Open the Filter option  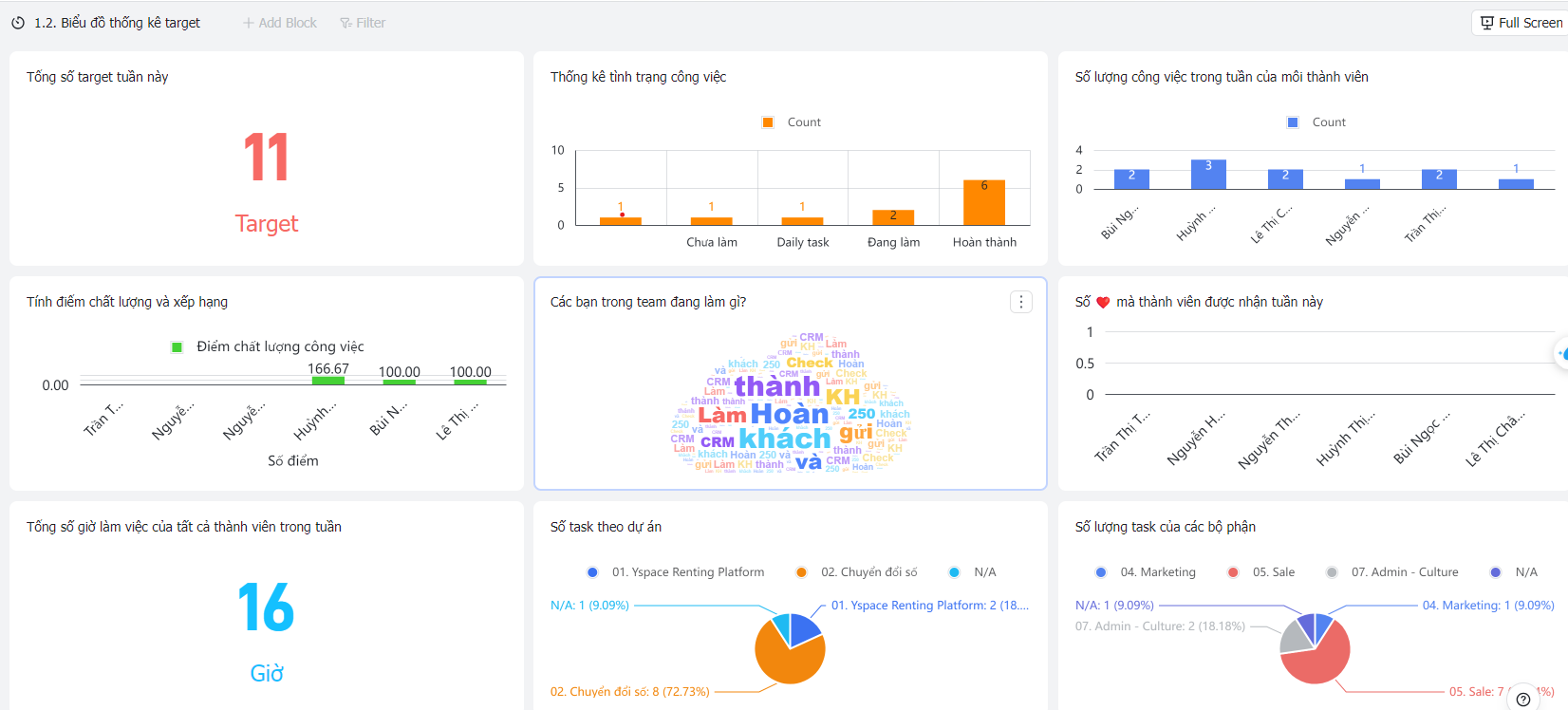363,23
